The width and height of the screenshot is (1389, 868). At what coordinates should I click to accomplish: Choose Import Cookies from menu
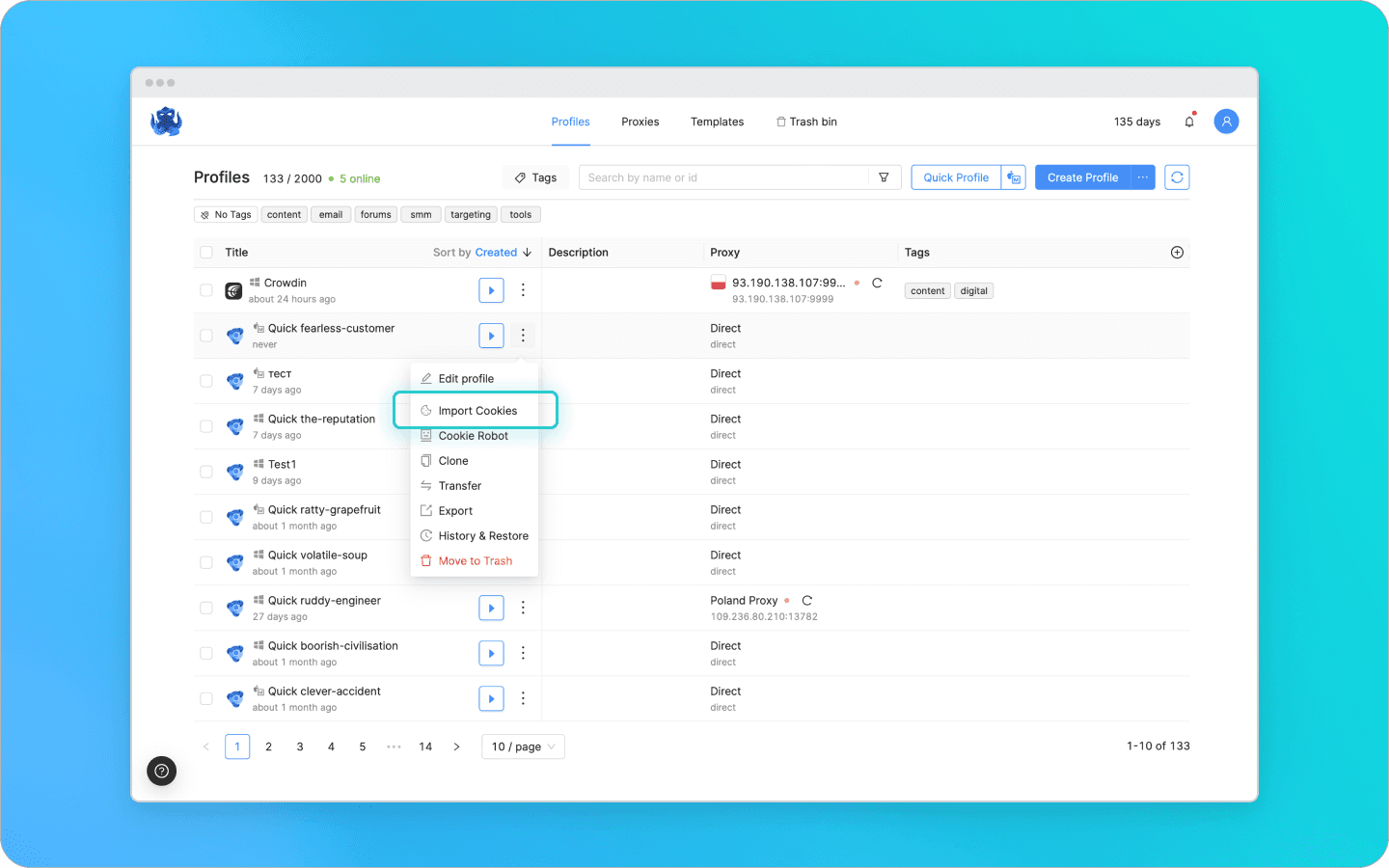coord(475,411)
